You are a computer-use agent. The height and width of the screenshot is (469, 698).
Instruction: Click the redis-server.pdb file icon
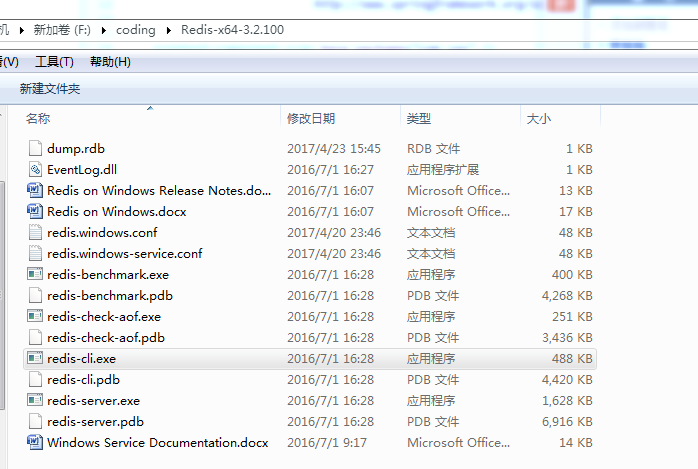click(35, 421)
